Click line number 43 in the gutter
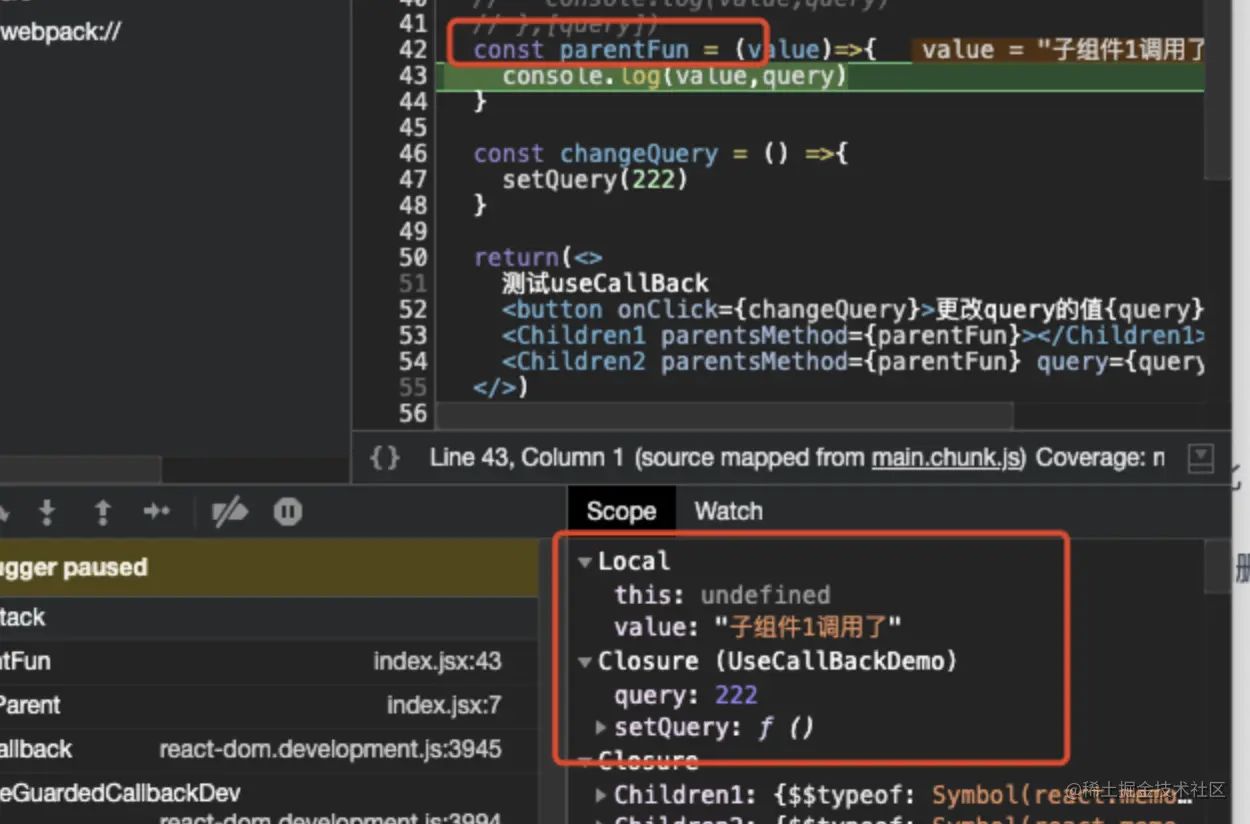 coord(413,76)
